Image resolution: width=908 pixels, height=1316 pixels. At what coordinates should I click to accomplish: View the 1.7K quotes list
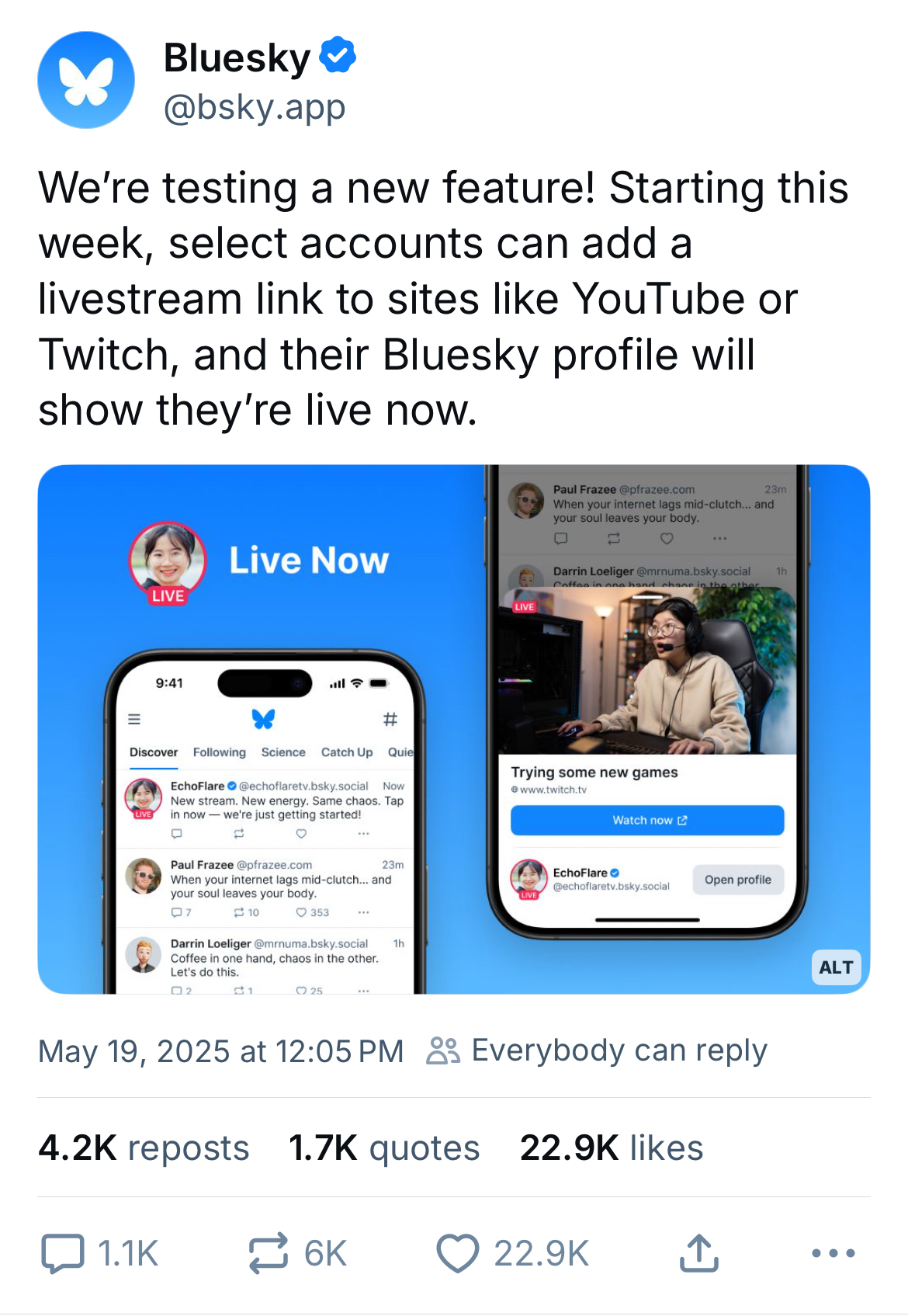pyautogui.click(x=384, y=1148)
